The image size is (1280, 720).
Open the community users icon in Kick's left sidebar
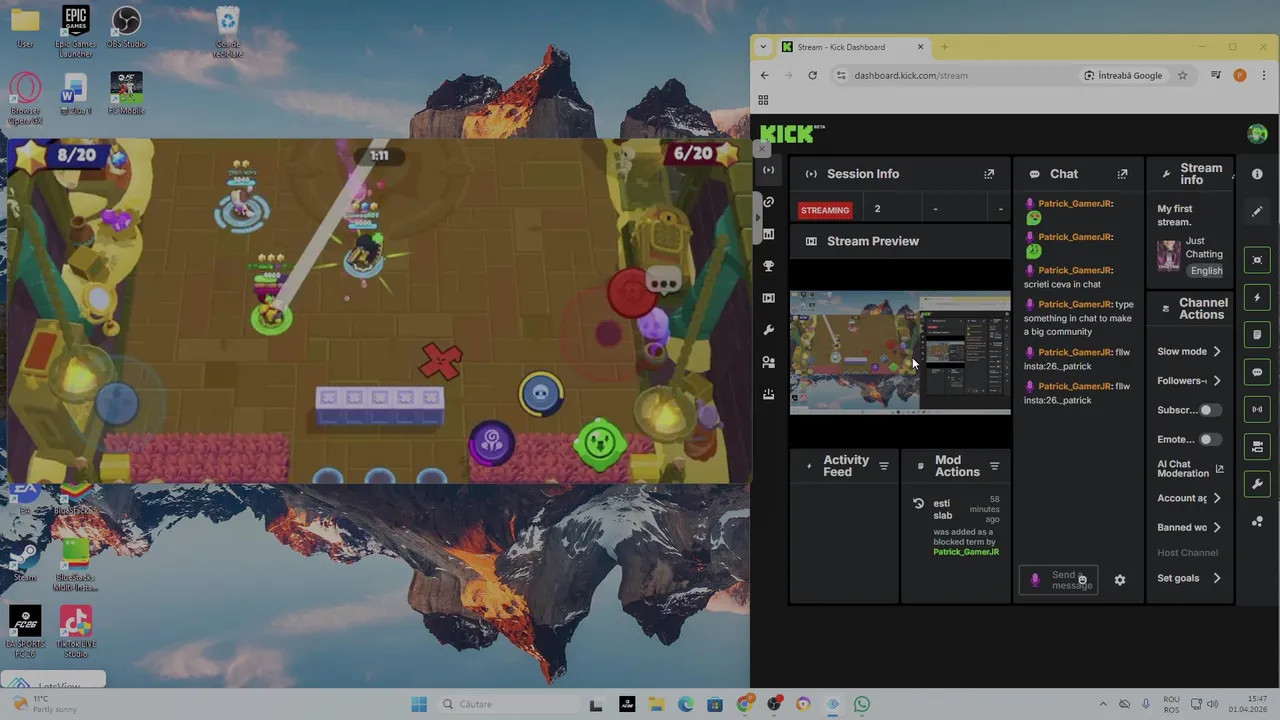768,362
